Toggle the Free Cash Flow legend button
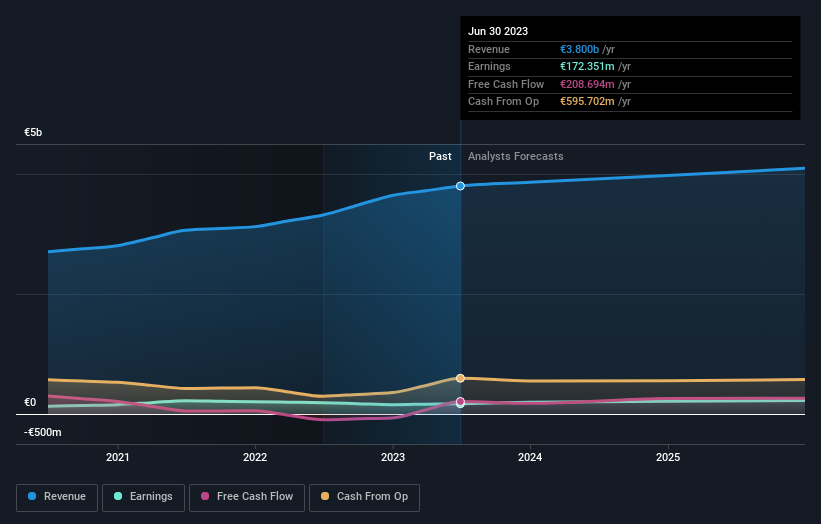 (247, 497)
